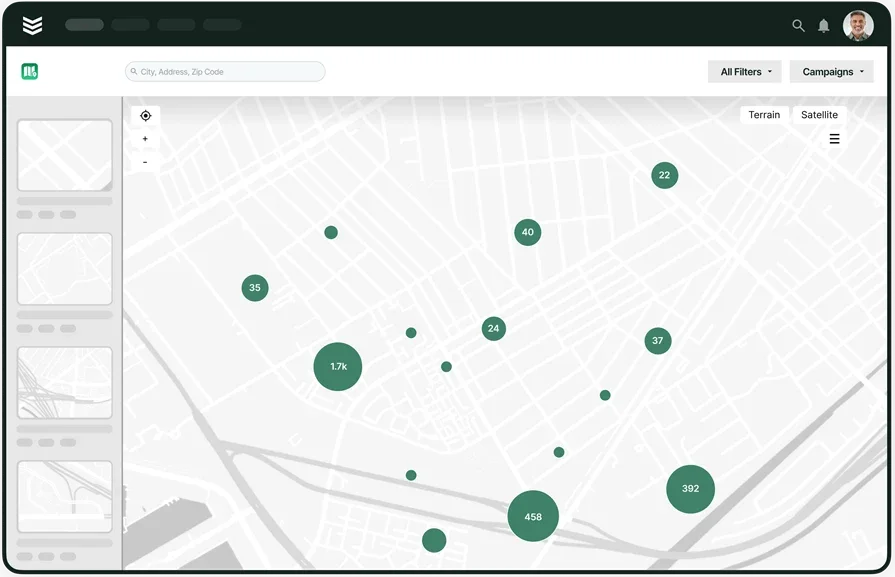Open the All Filters dropdown
The width and height of the screenshot is (895, 577).
(744, 71)
